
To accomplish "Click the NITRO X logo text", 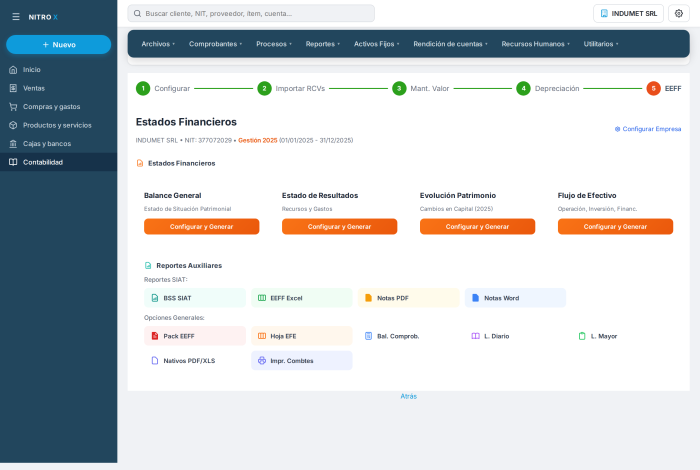I will tap(43, 17).
